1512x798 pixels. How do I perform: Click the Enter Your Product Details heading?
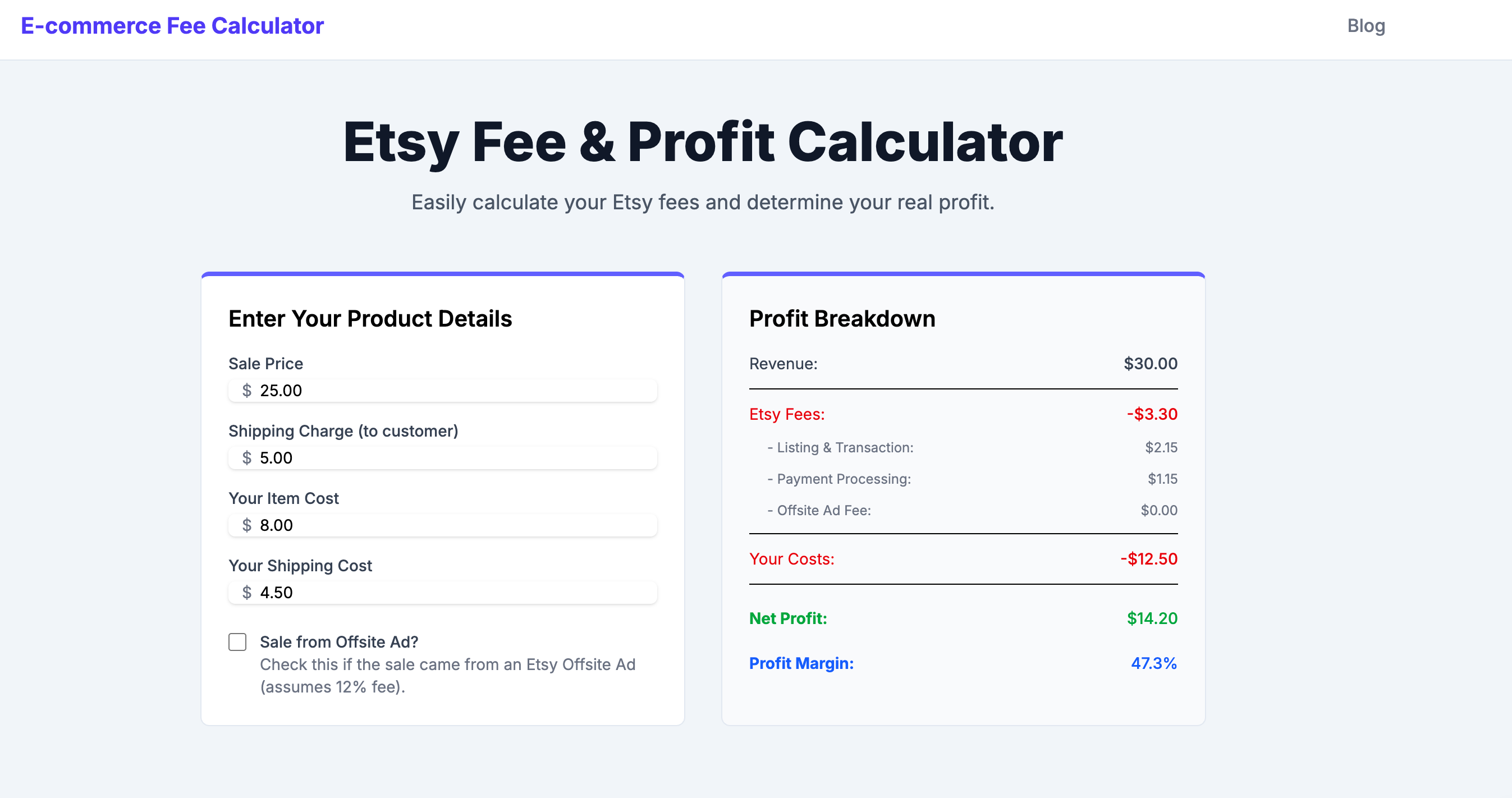point(370,319)
